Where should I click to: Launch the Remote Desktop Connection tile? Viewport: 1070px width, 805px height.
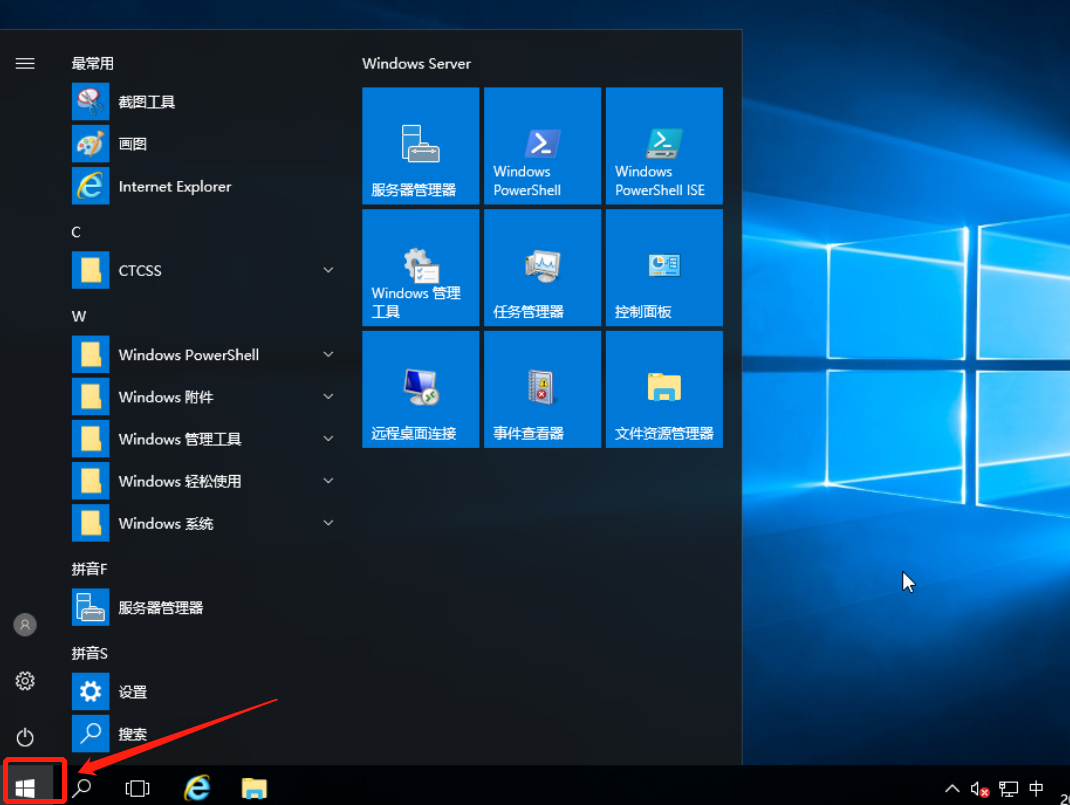pyautogui.click(x=420, y=389)
